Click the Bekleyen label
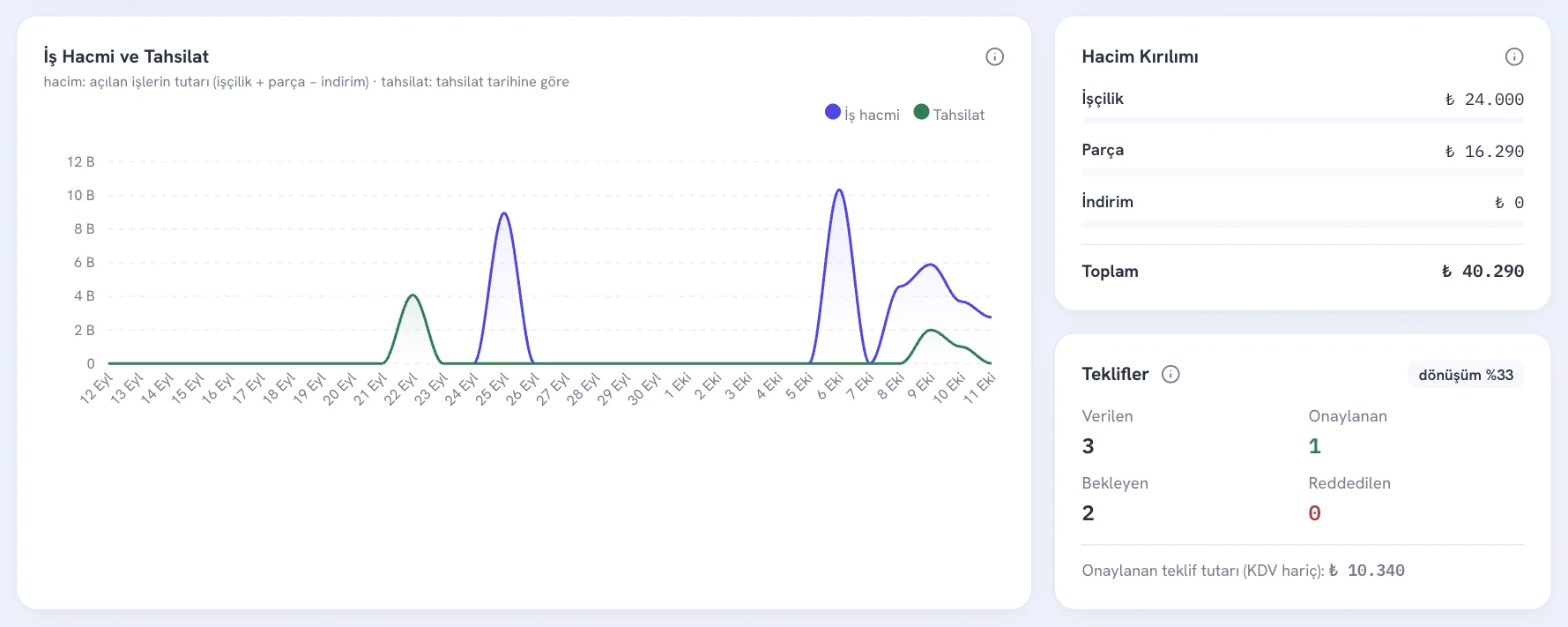The height and width of the screenshot is (627, 1568). 1115,483
